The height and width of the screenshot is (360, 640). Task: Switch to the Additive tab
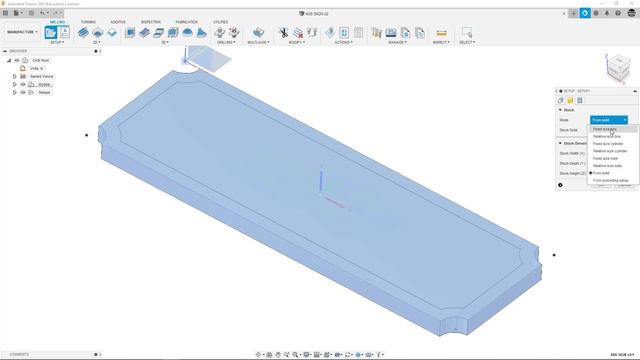pyautogui.click(x=118, y=22)
